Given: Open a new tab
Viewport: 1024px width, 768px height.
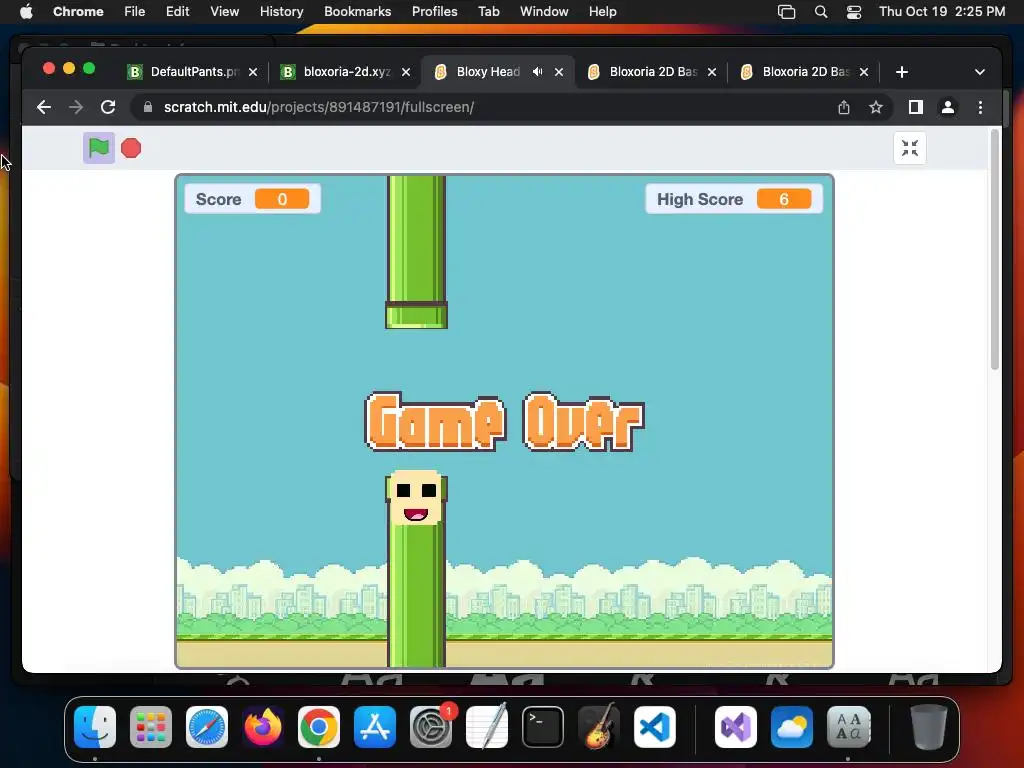Looking at the screenshot, I should tap(902, 72).
